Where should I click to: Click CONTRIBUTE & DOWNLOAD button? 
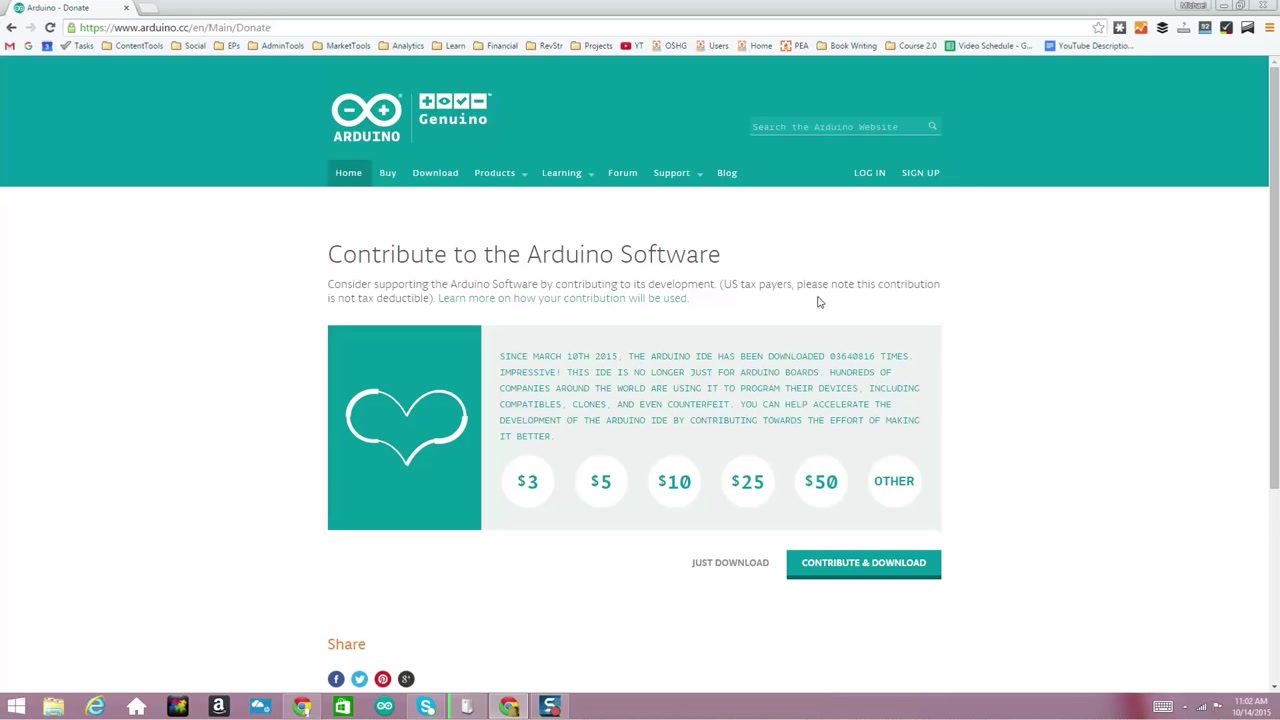tap(863, 563)
